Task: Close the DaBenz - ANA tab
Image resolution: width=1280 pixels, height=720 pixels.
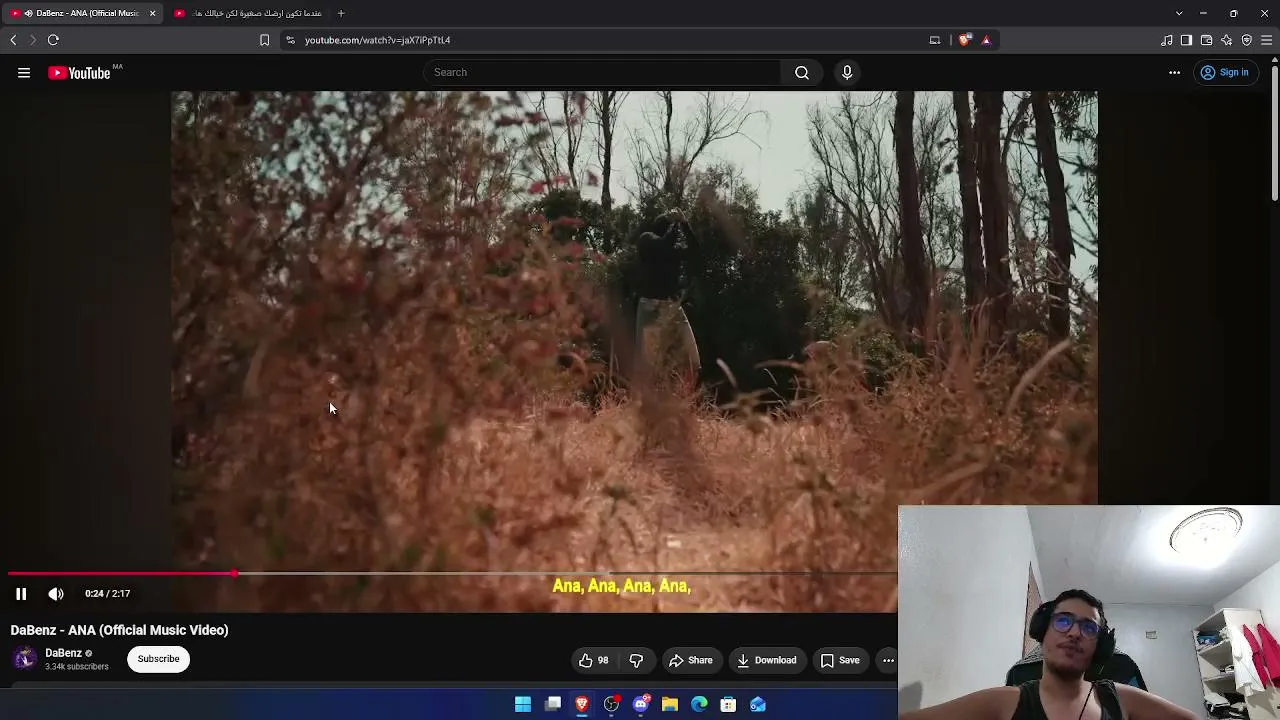Action: (x=152, y=13)
